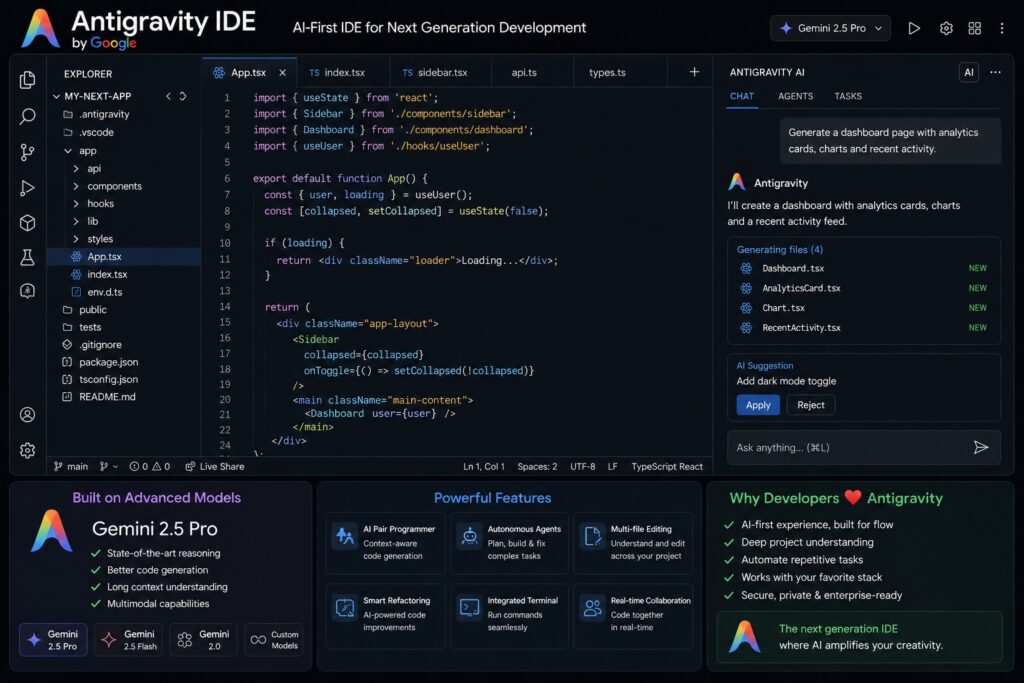Reject the AI suggestion

pos(810,405)
